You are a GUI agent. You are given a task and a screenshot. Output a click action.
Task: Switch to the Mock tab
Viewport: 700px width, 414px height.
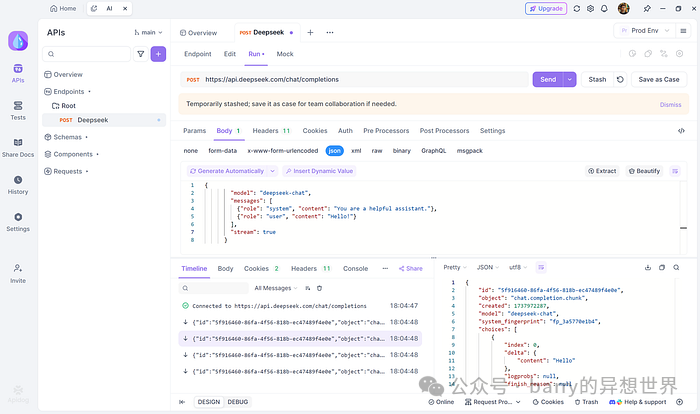[x=285, y=54]
